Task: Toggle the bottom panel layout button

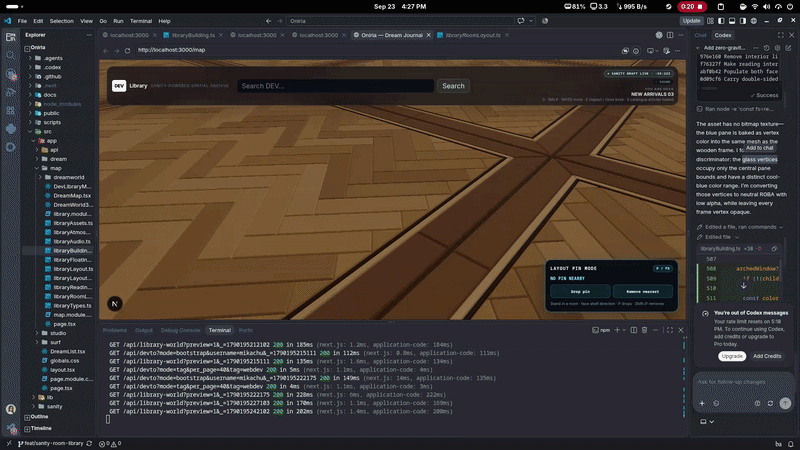Action: click(732, 21)
